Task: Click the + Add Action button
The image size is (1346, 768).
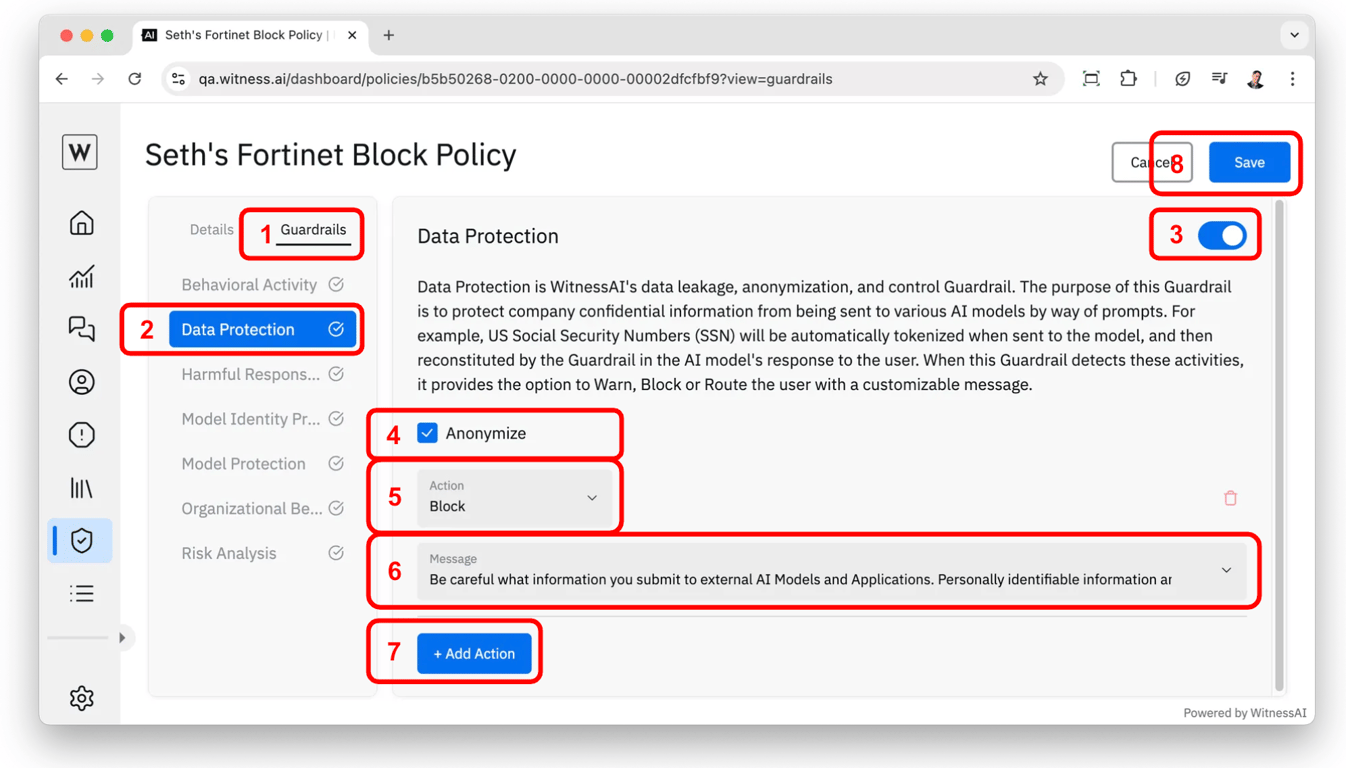Action: coord(474,653)
